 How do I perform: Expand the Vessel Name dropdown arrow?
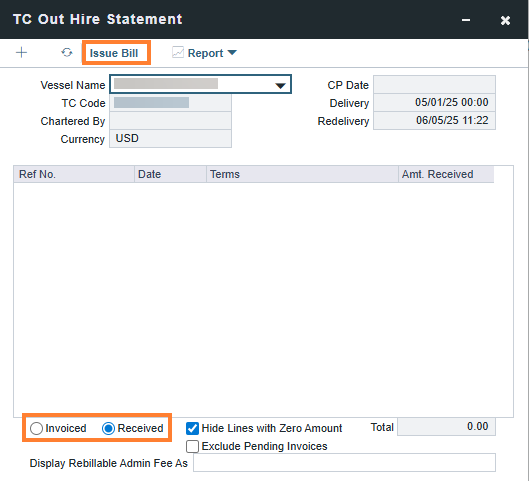pos(280,85)
